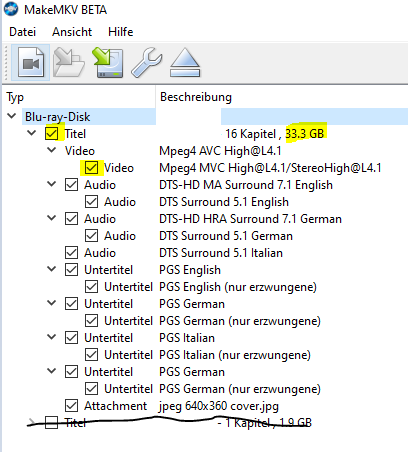Open the Ansicht menu
Viewport: 408px width, 452px height.
click(x=72, y=32)
